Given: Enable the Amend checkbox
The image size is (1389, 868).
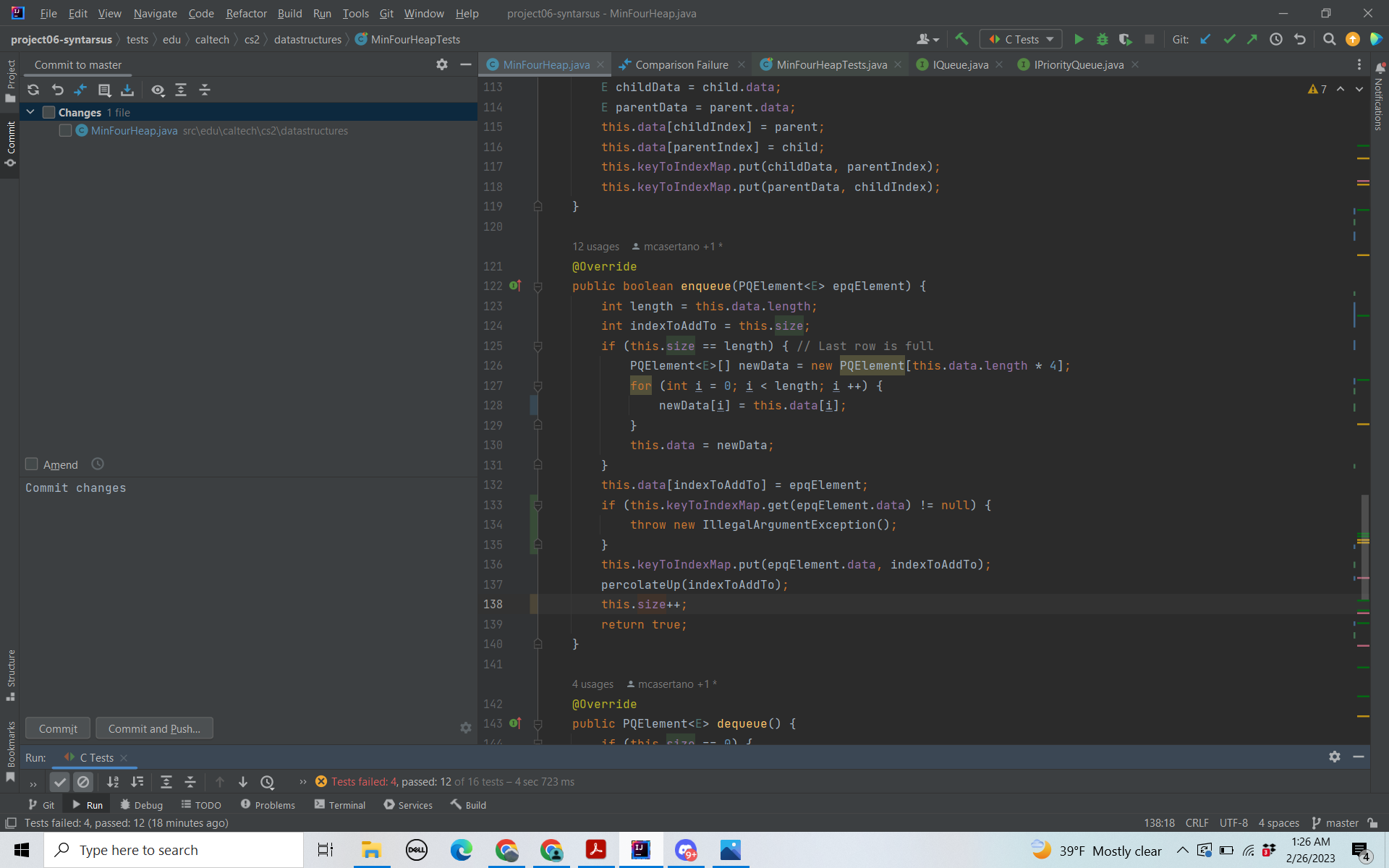Looking at the screenshot, I should [32, 464].
